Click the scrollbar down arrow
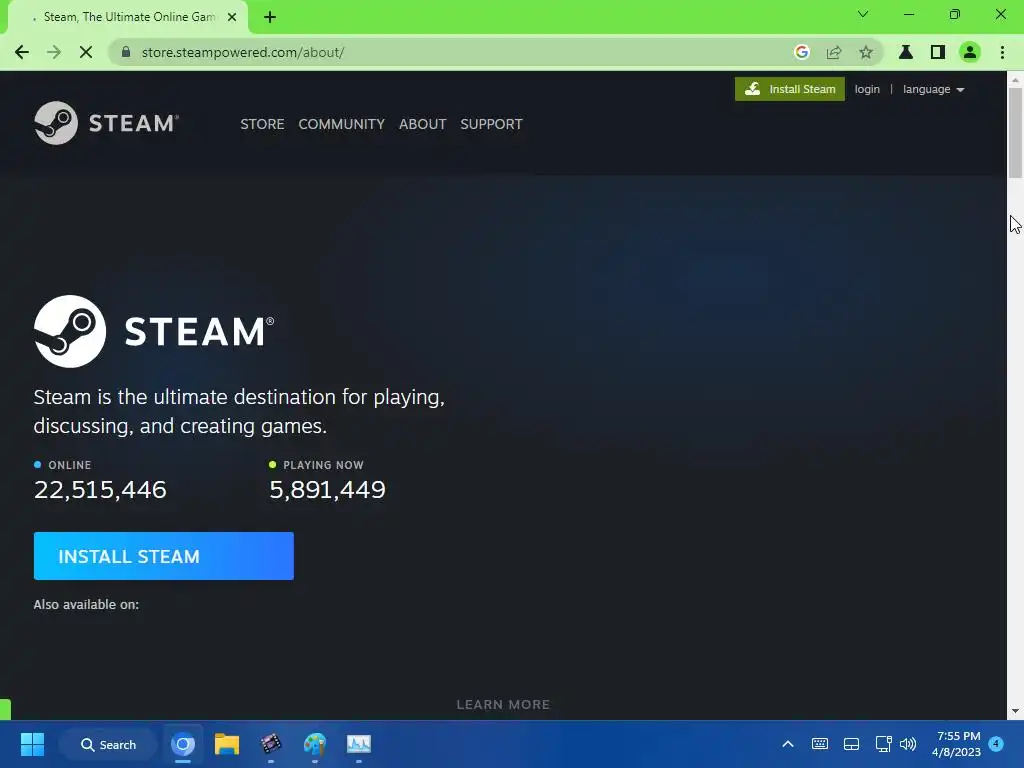Screen dimensions: 1024x768 (1015, 711)
